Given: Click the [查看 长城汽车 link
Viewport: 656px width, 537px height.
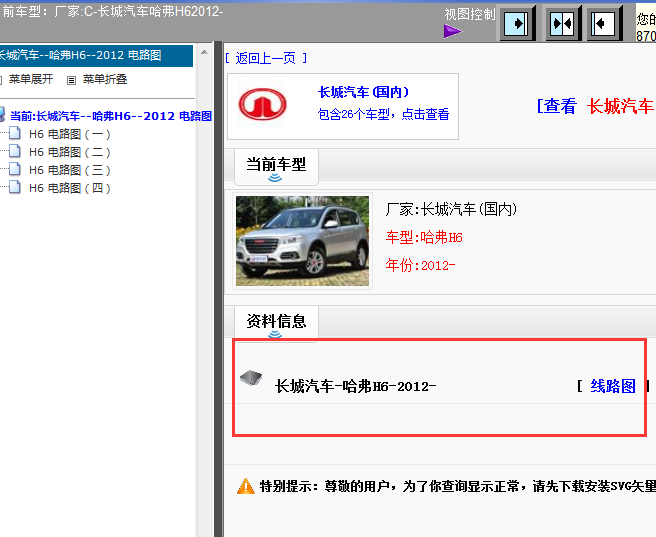Looking at the screenshot, I should point(595,106).
